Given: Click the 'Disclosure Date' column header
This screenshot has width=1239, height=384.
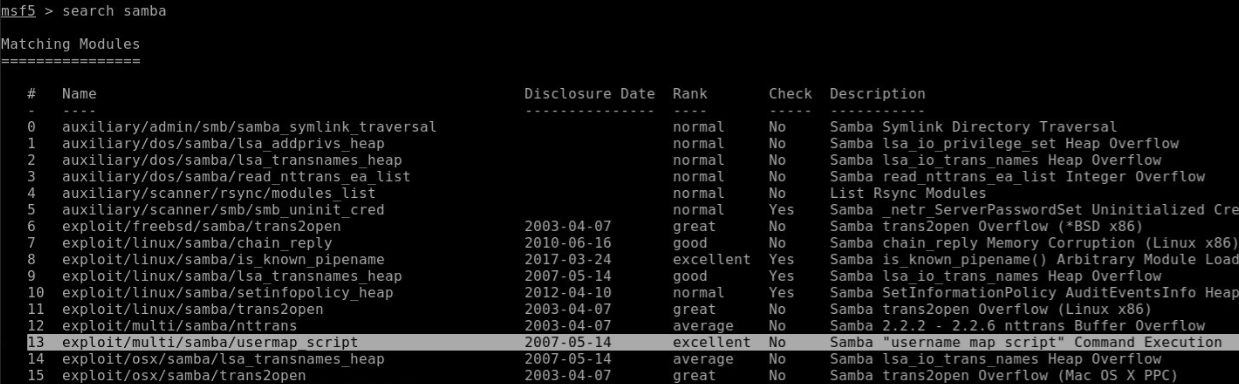Looking at the screenshot, I should 590,94.
